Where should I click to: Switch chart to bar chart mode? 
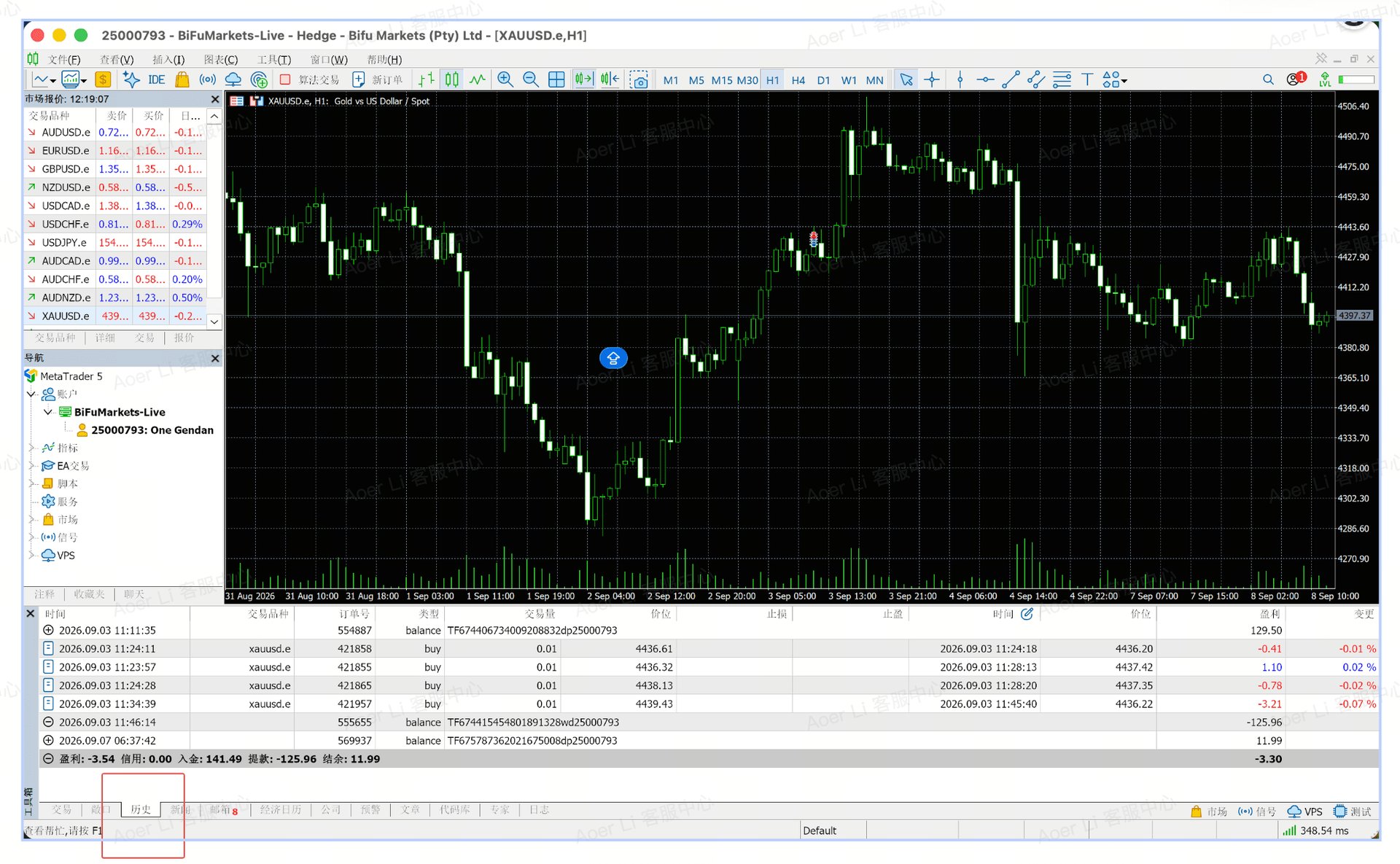[427, 79]
